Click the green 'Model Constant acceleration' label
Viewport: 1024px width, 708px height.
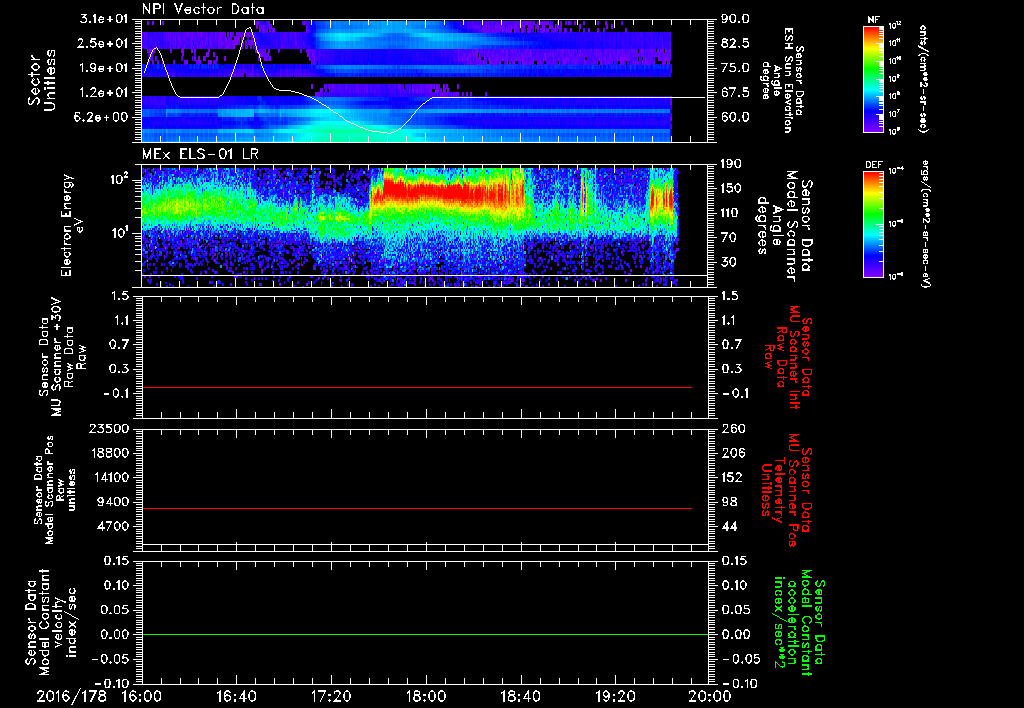tap(799, 621)
